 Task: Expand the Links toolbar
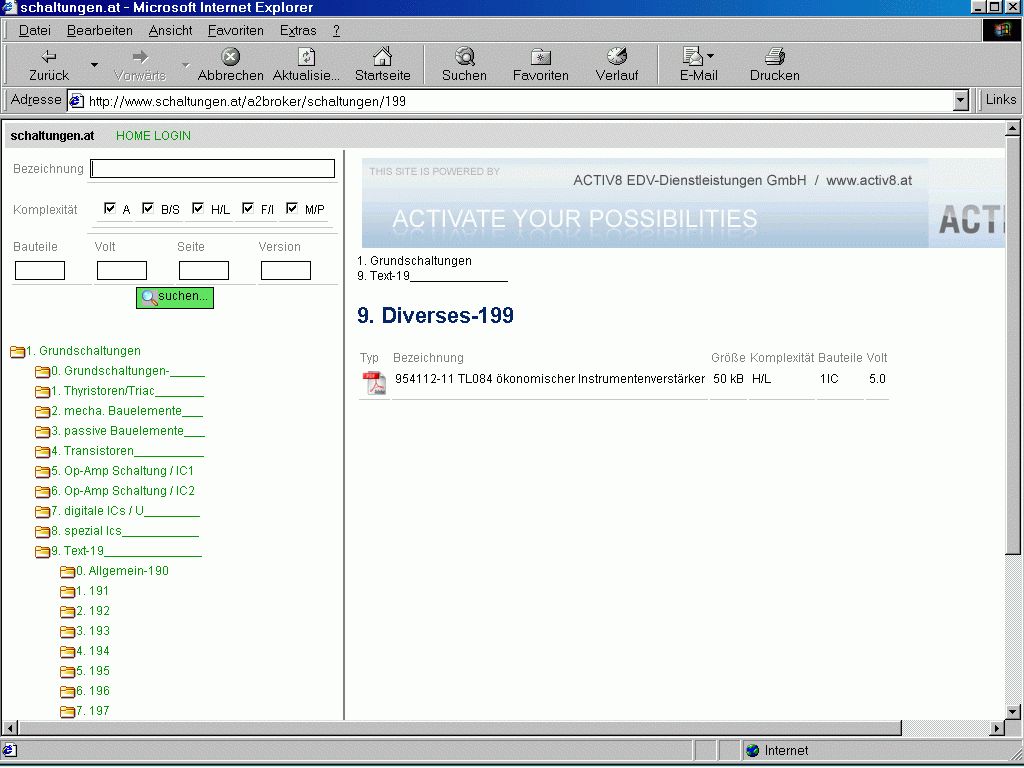1000,100
